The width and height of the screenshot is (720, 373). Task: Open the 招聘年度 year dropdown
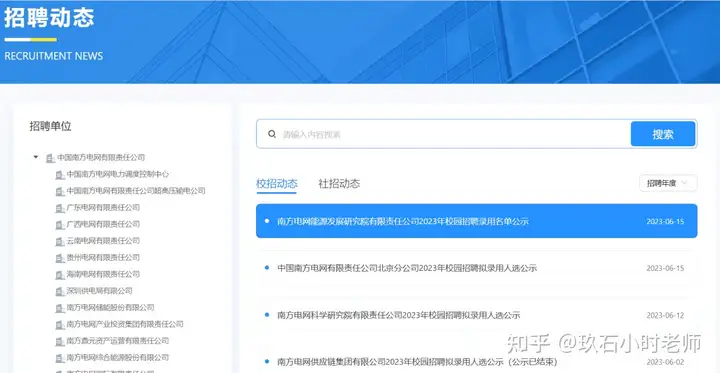668,183
